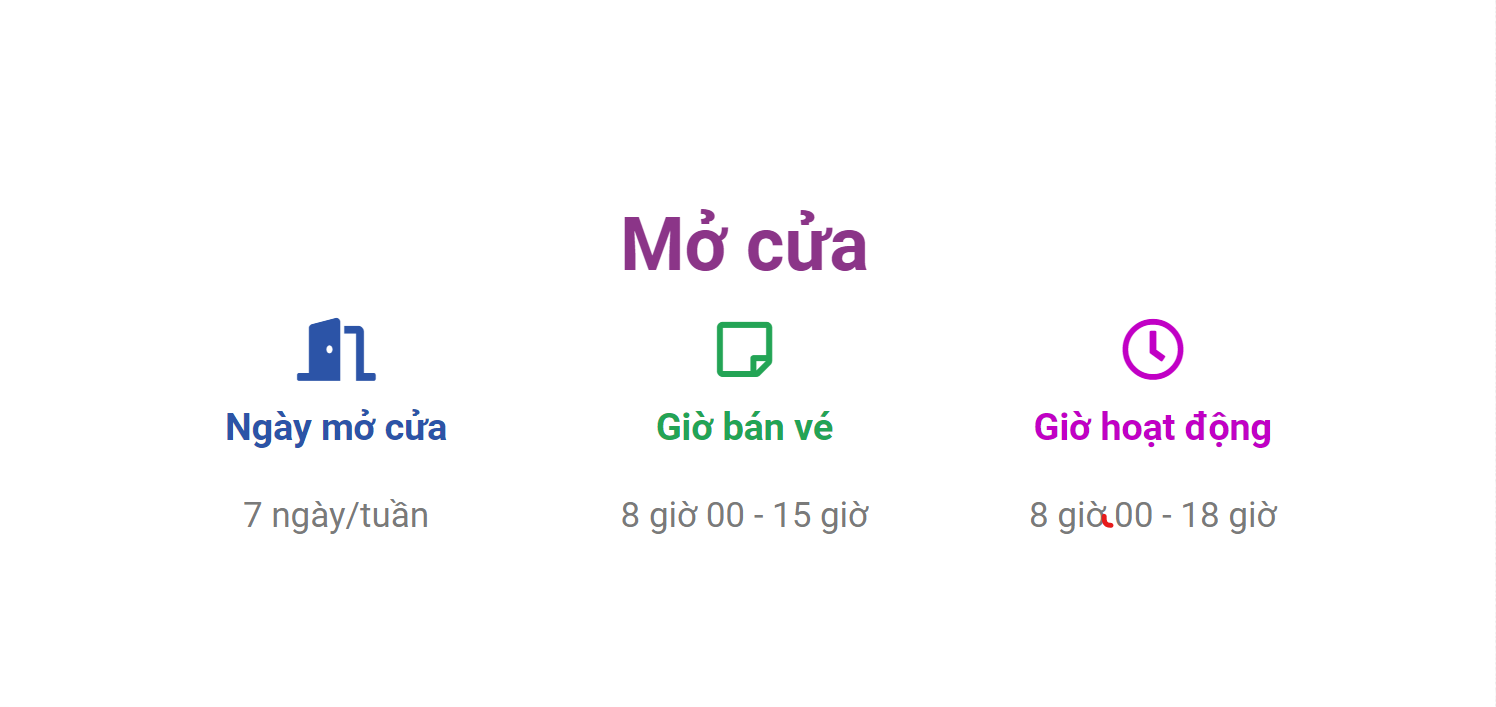Image resolution: width=1496 pixels, height=707 pixels.
Task: Click the word 'vé' in the green heading
Action: (x=813, y=427)
